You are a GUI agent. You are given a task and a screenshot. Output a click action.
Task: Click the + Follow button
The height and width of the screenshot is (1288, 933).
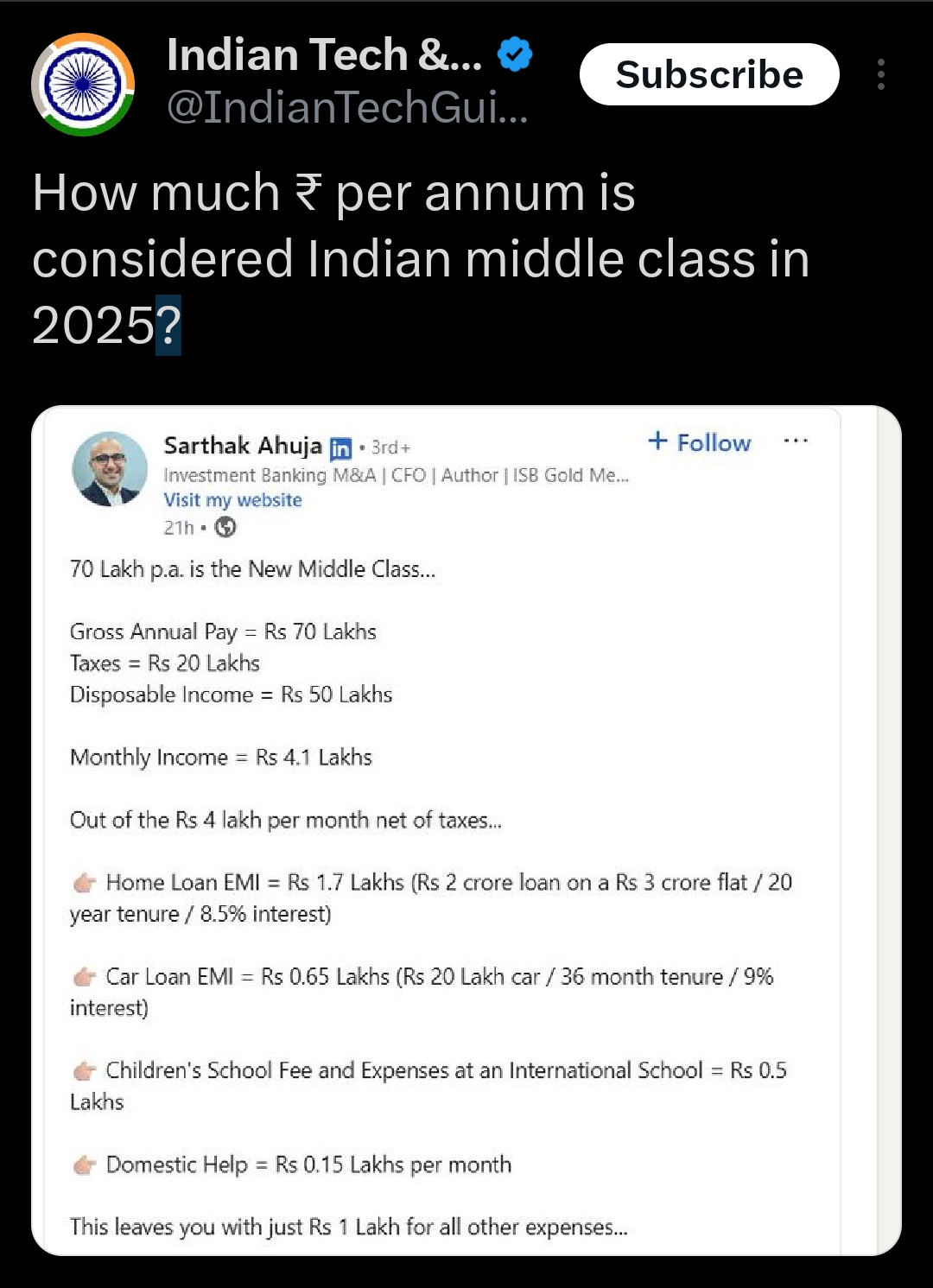(700, 442)
